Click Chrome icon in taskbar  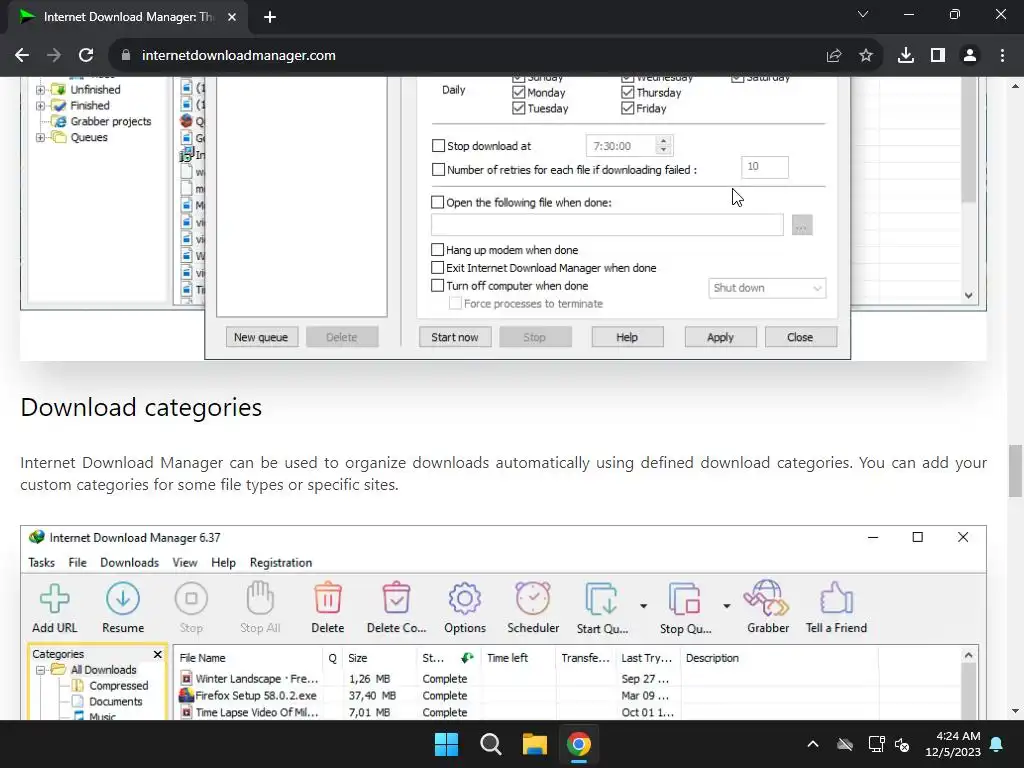coord(579,744)
